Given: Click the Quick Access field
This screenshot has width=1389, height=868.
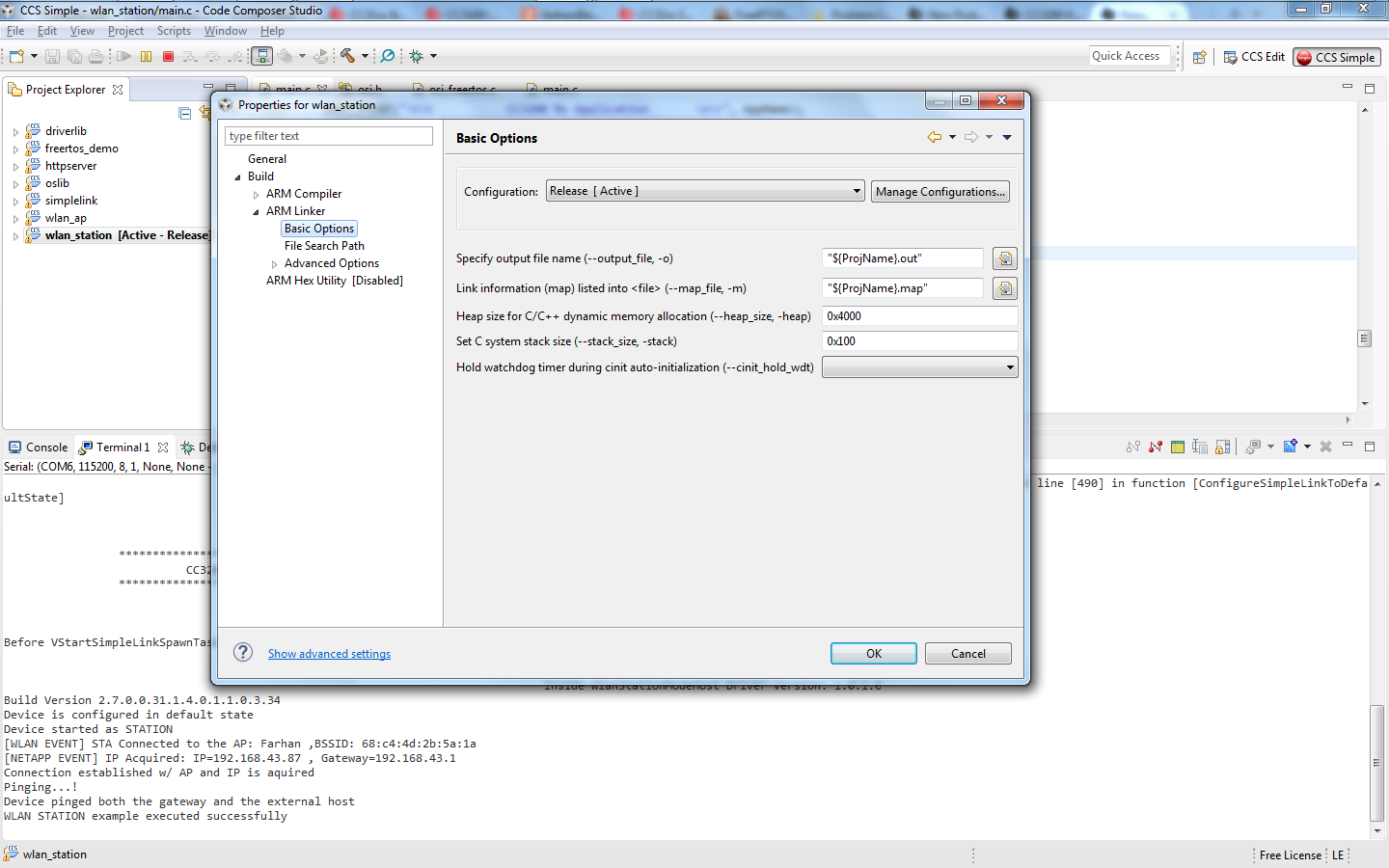Looking at the screenshot, I should pyautogui.click(x=1130, y=56).
